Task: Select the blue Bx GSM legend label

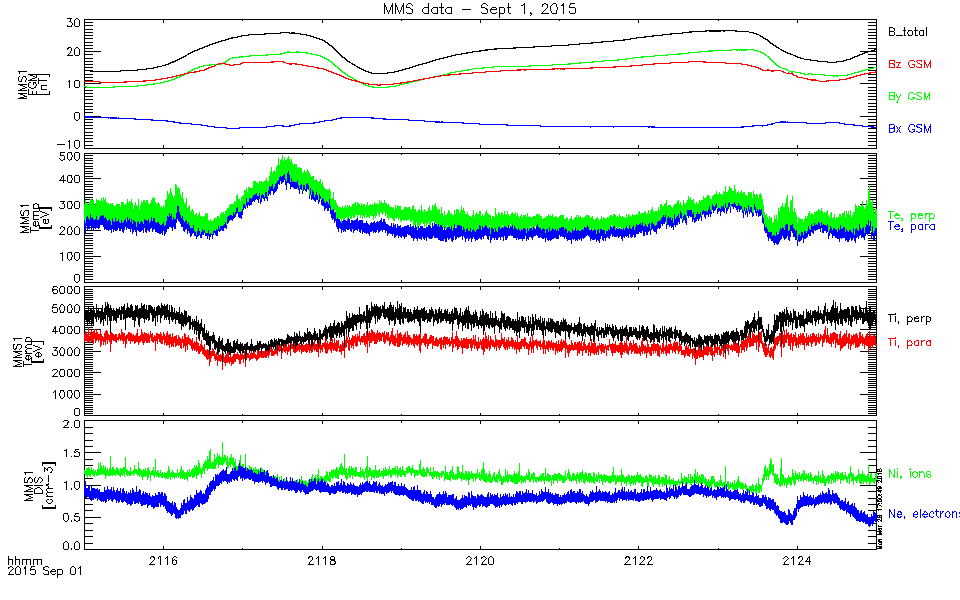Action: pyautogui.click(x=910, y=130)
